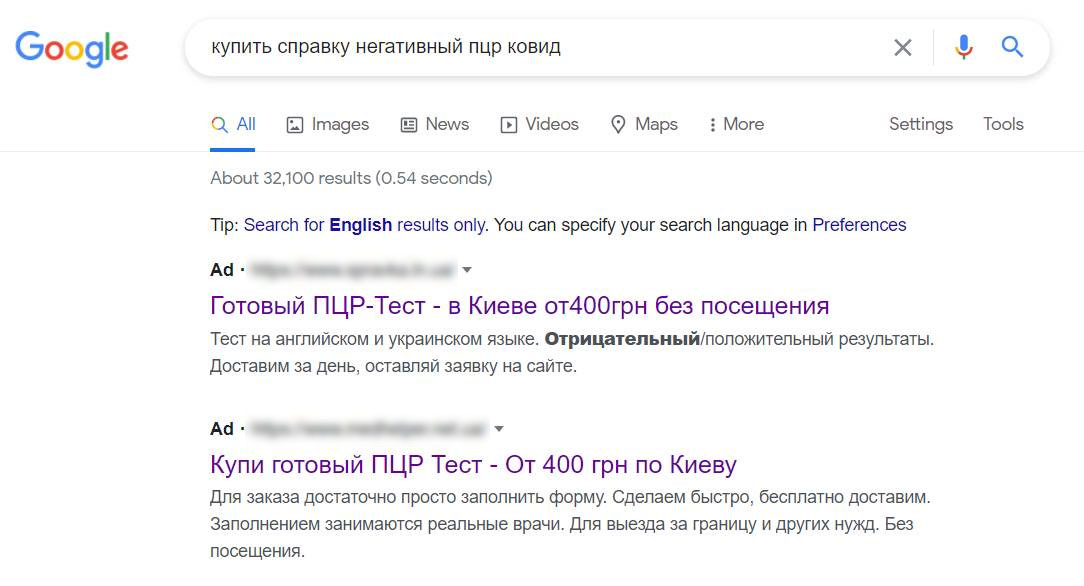Select the All results tab
The height and width of the screenshot is (586, 1084).
click(234, 125)
